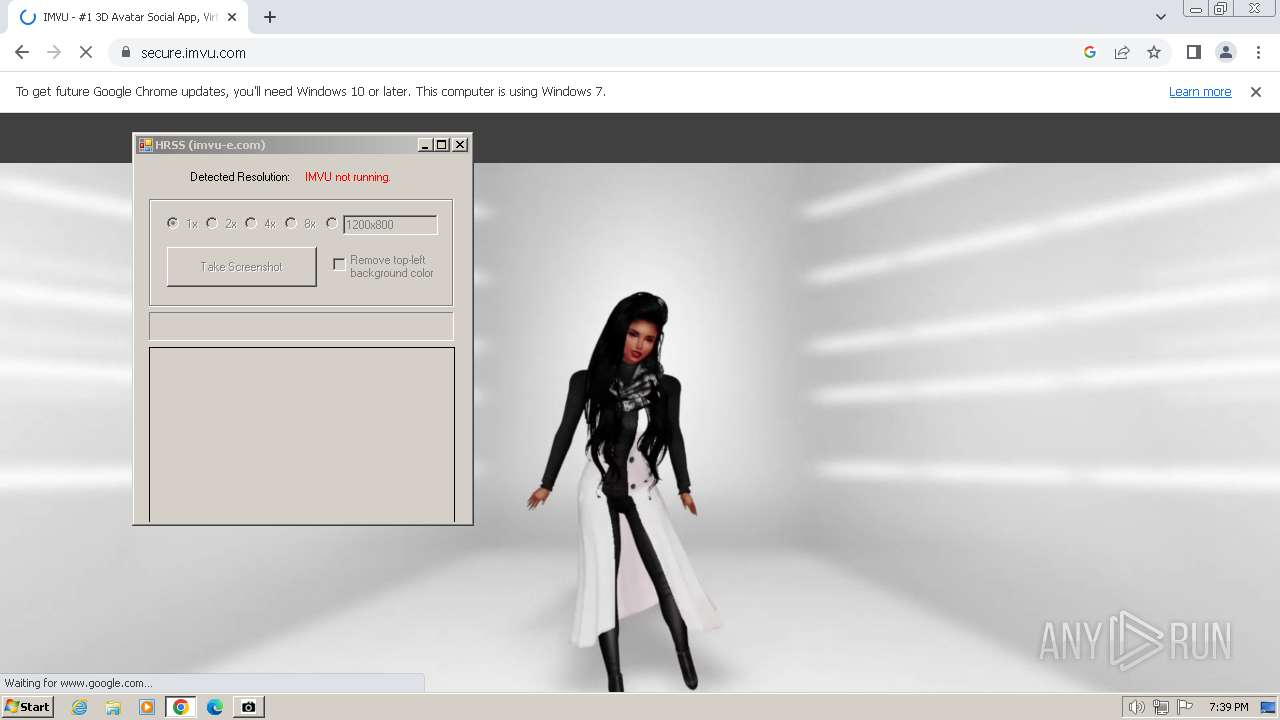Share this page icon

click(x=1122, y=52)
